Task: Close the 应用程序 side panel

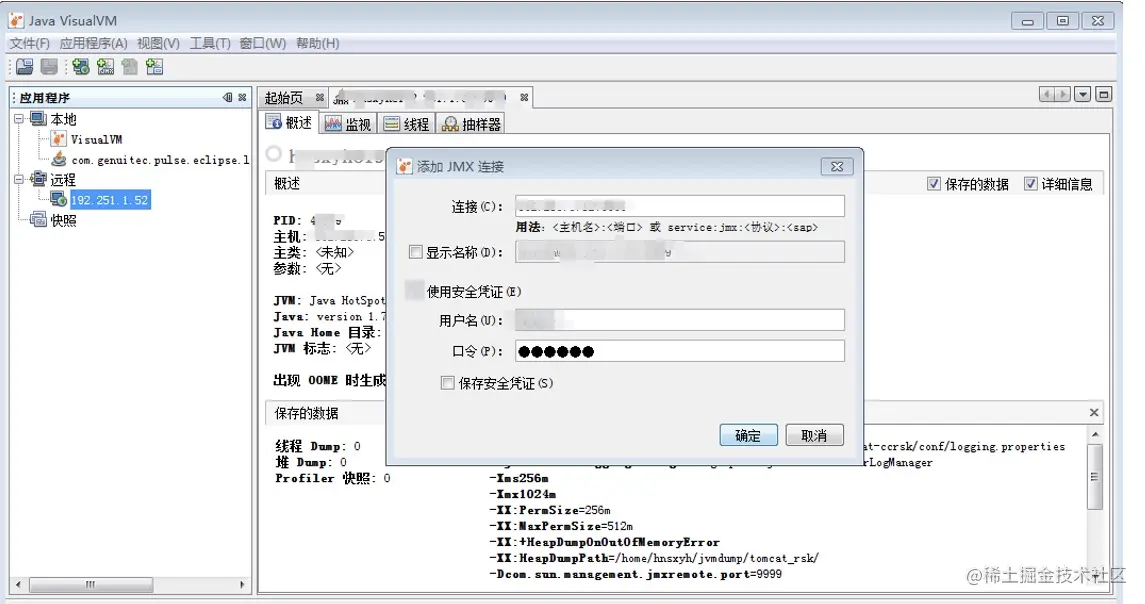Action: [x=242, y=97]
